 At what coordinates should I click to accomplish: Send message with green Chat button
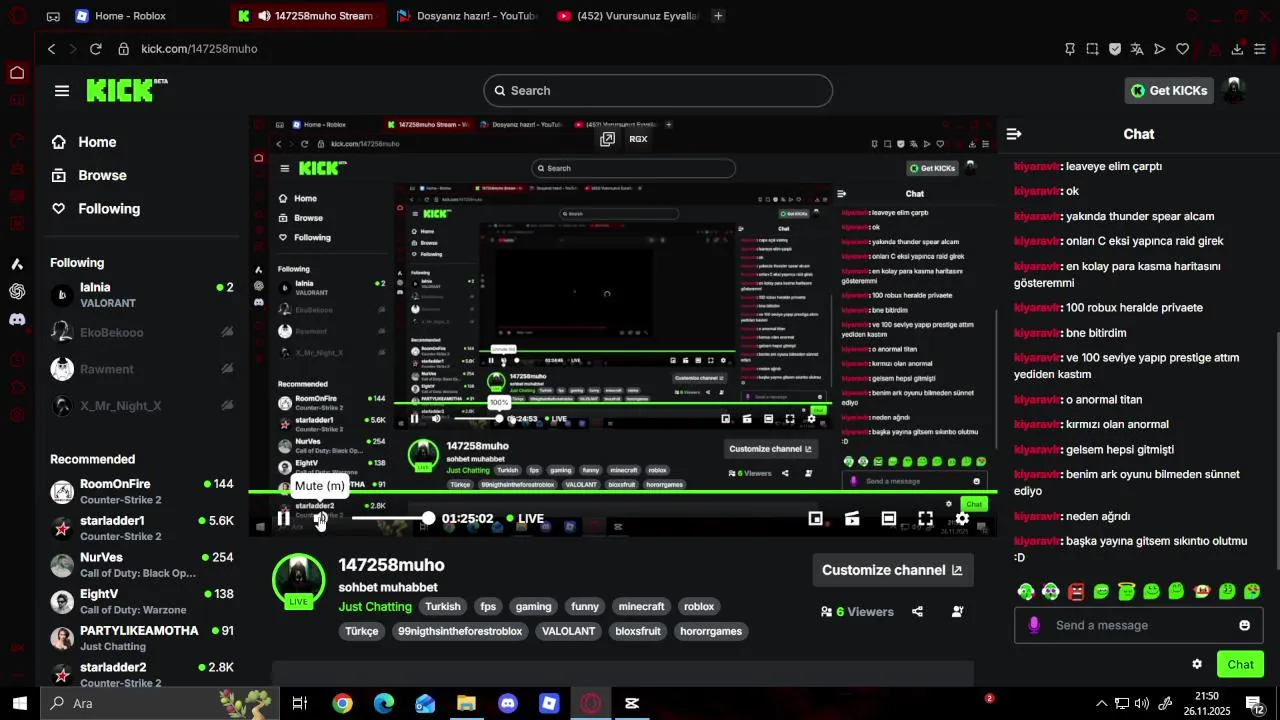tap(1240, 664)
